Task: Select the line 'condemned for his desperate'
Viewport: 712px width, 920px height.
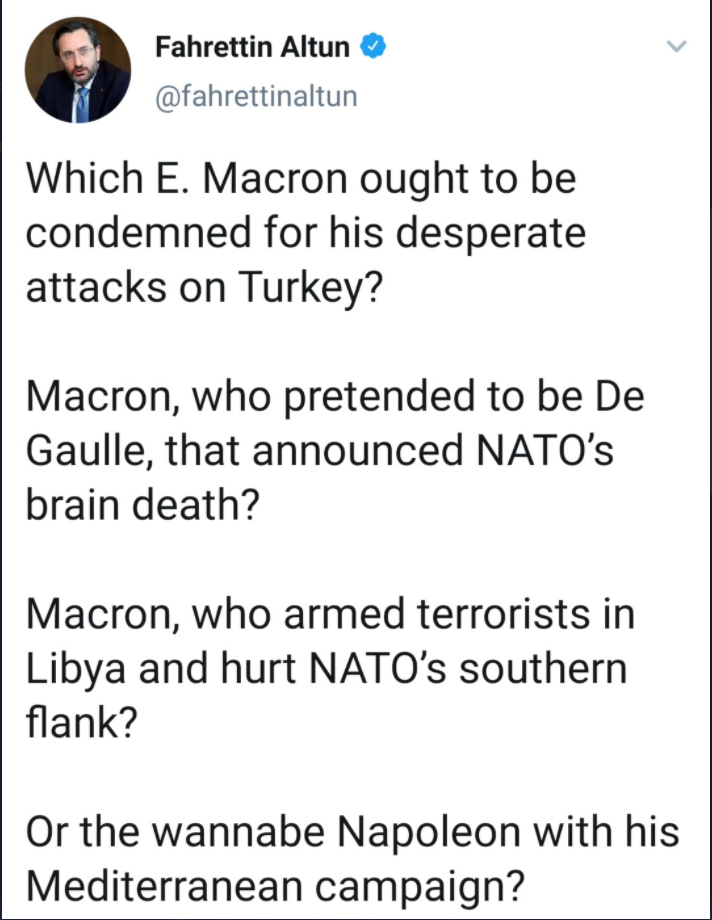Action: [306, 233]
